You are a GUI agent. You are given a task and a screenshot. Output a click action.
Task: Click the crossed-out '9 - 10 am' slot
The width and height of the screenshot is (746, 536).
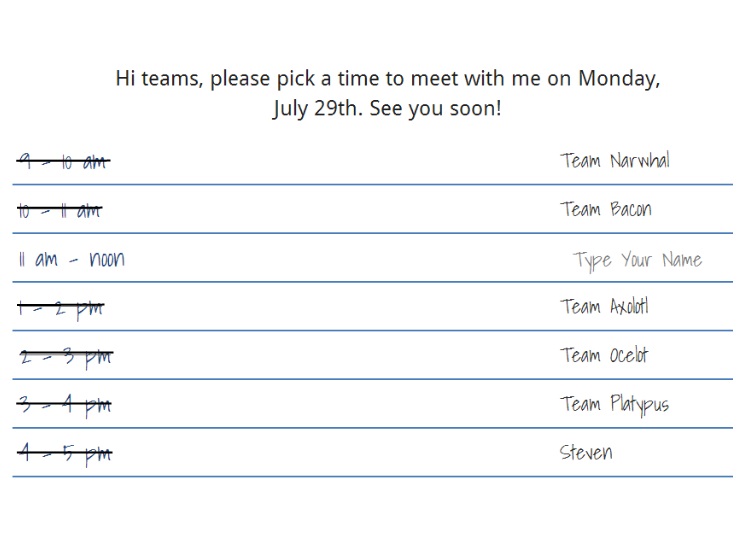coord(63,161)
